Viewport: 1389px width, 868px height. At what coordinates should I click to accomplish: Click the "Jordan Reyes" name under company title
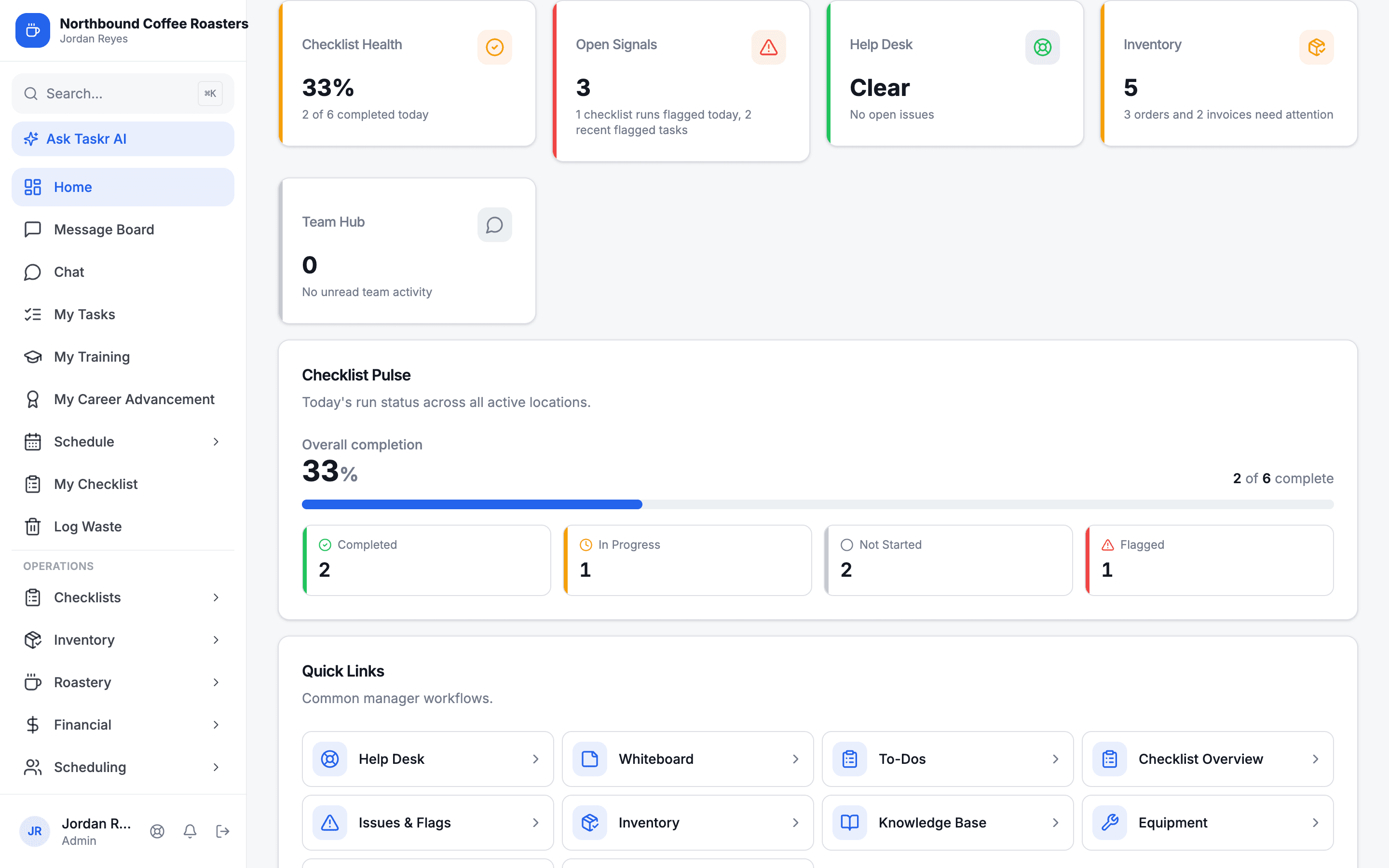[x=94, y=39]
